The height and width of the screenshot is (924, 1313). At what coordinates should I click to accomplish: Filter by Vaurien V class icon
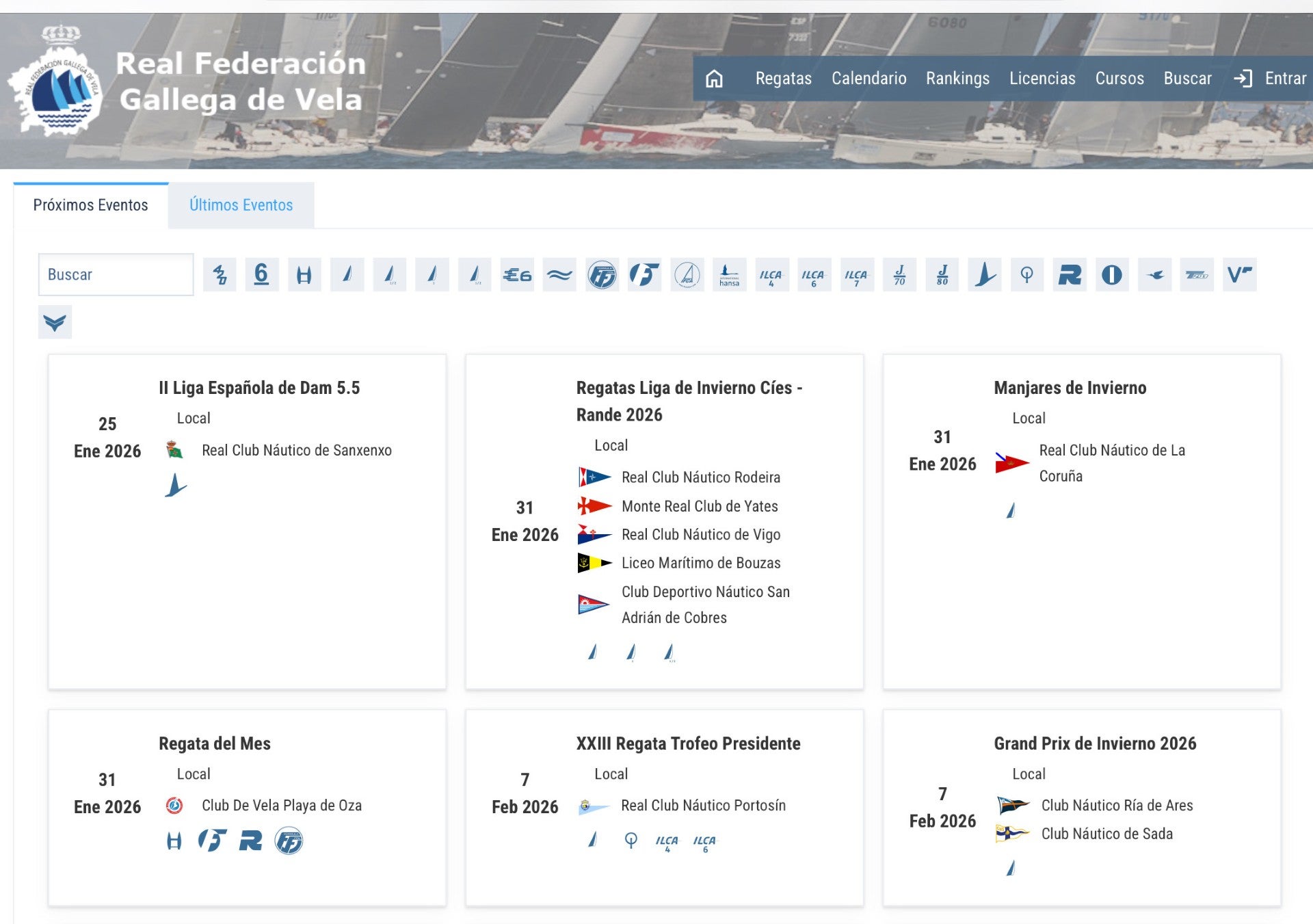pos(1239,275)
